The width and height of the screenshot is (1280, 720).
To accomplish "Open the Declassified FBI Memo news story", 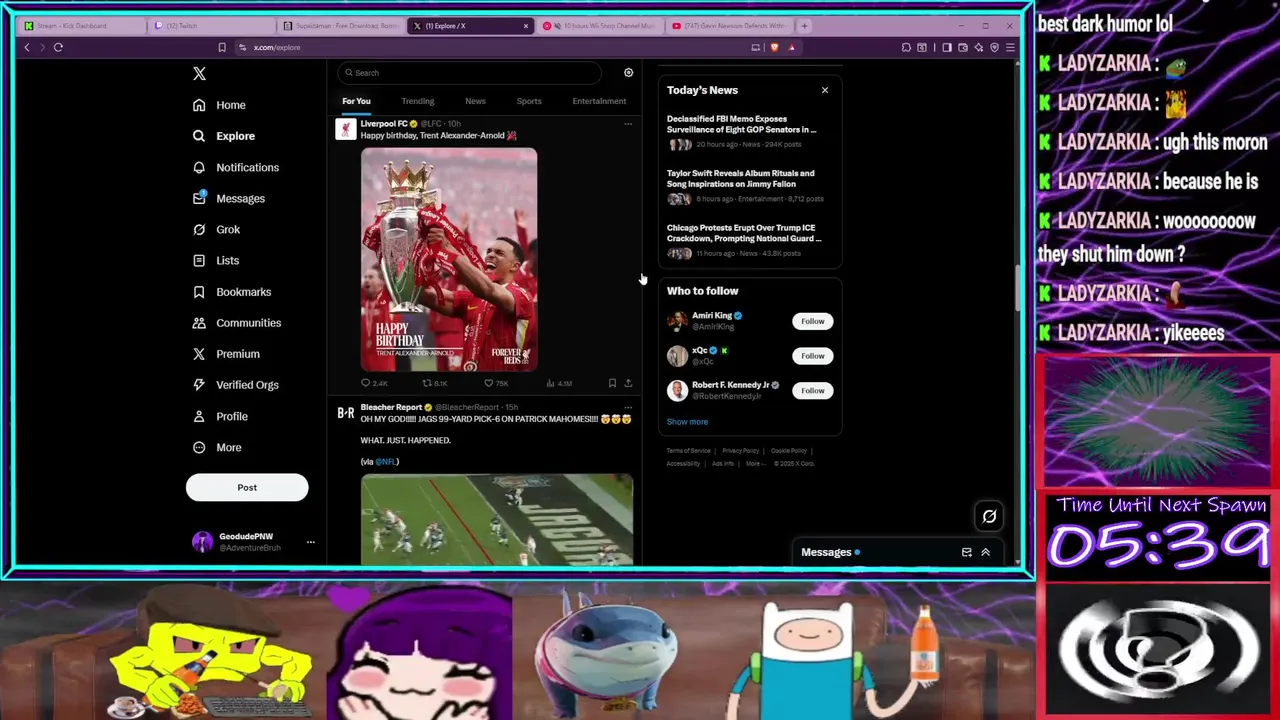I will [x=748, y=131].
